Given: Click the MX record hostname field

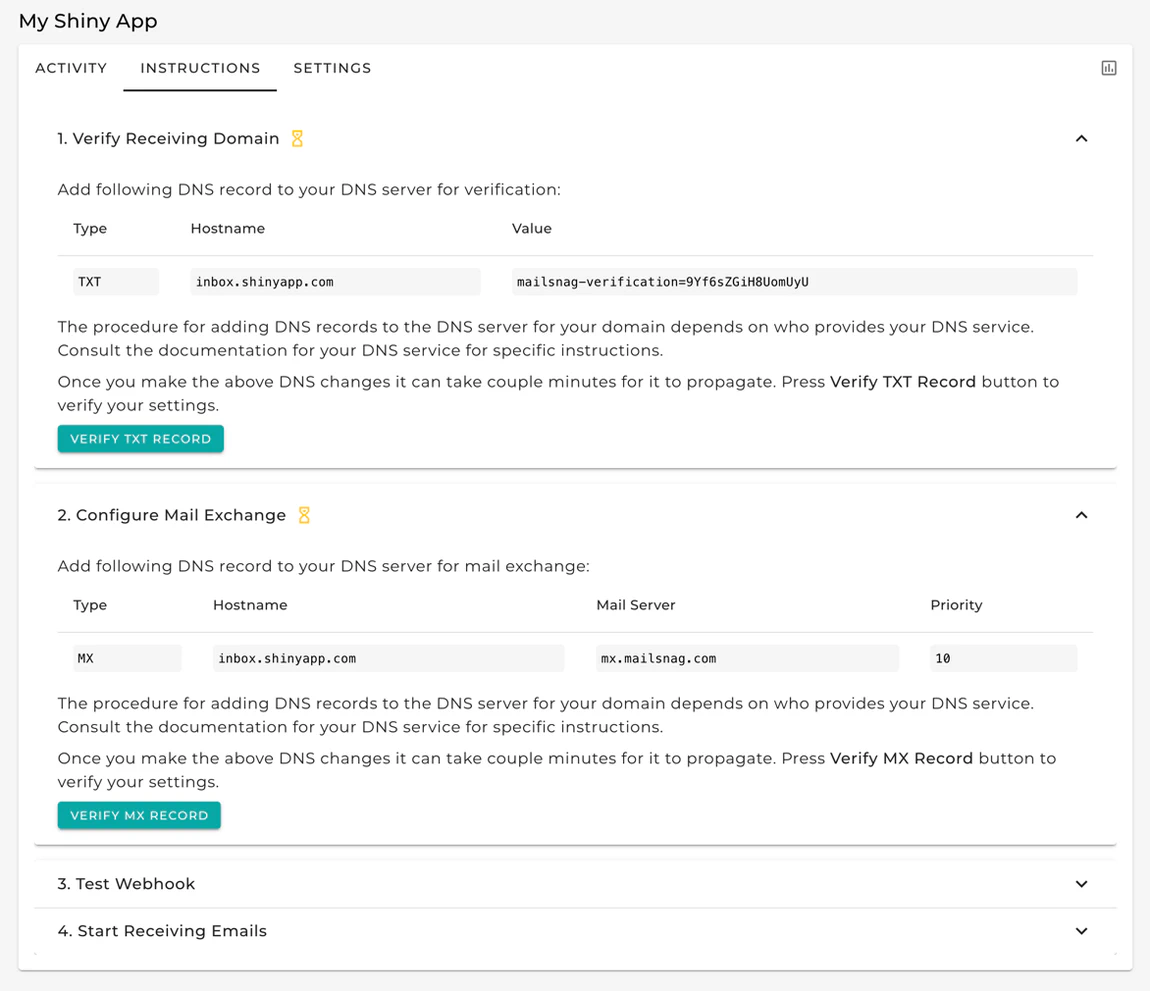Looking at the screenshot, I should 388,658.
